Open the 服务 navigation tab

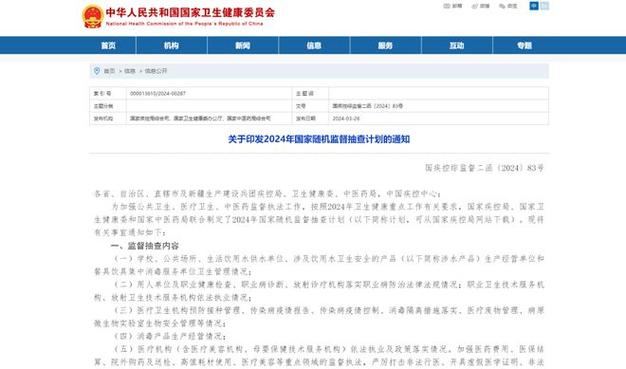(385, 46)
